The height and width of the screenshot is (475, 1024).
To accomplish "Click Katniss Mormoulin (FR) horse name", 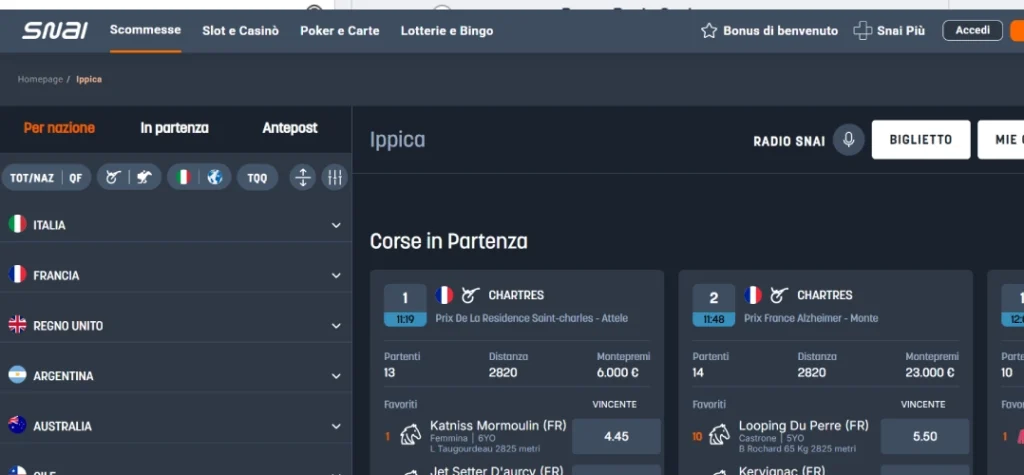I will 498,425.
